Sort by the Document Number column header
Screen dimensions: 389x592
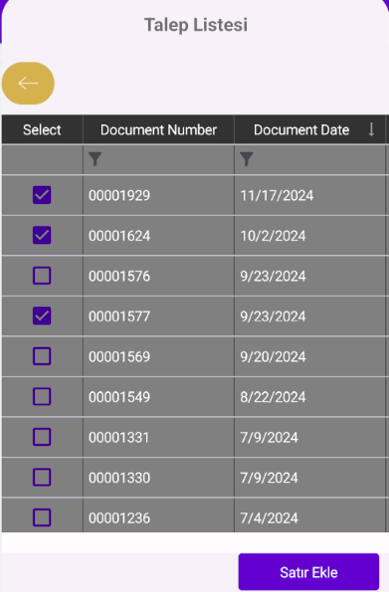point(159,130)
